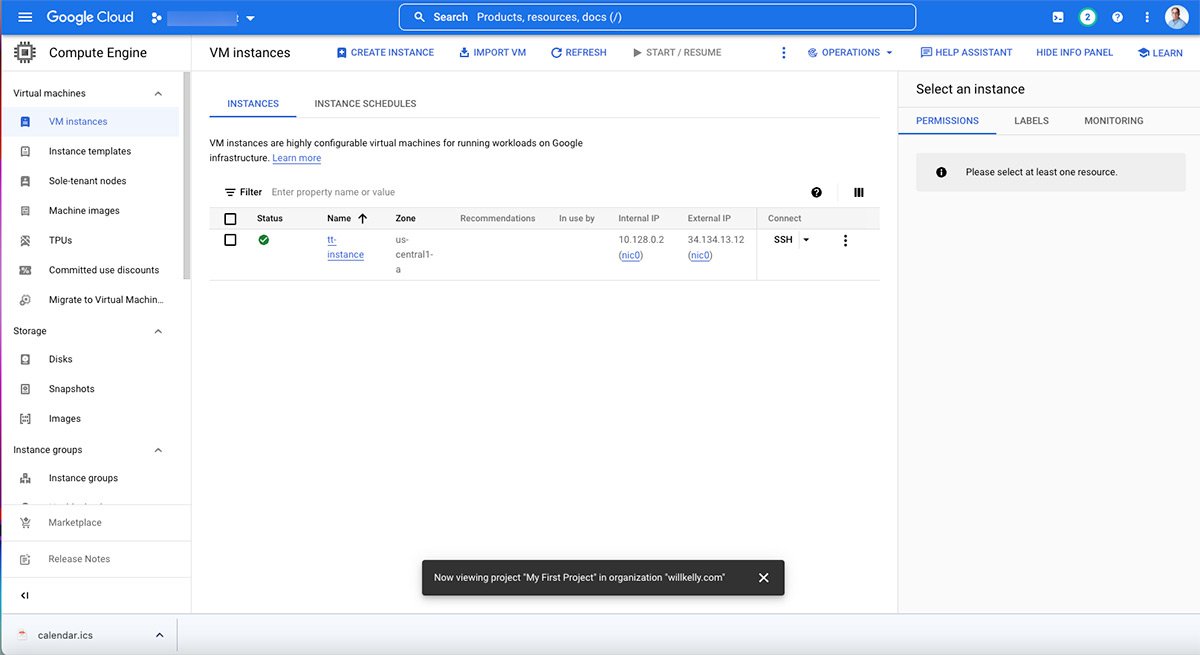This screenshot has height=655, width=1200.
Task: Collapse the left navigation sidebar
Action: click(25, 595)
